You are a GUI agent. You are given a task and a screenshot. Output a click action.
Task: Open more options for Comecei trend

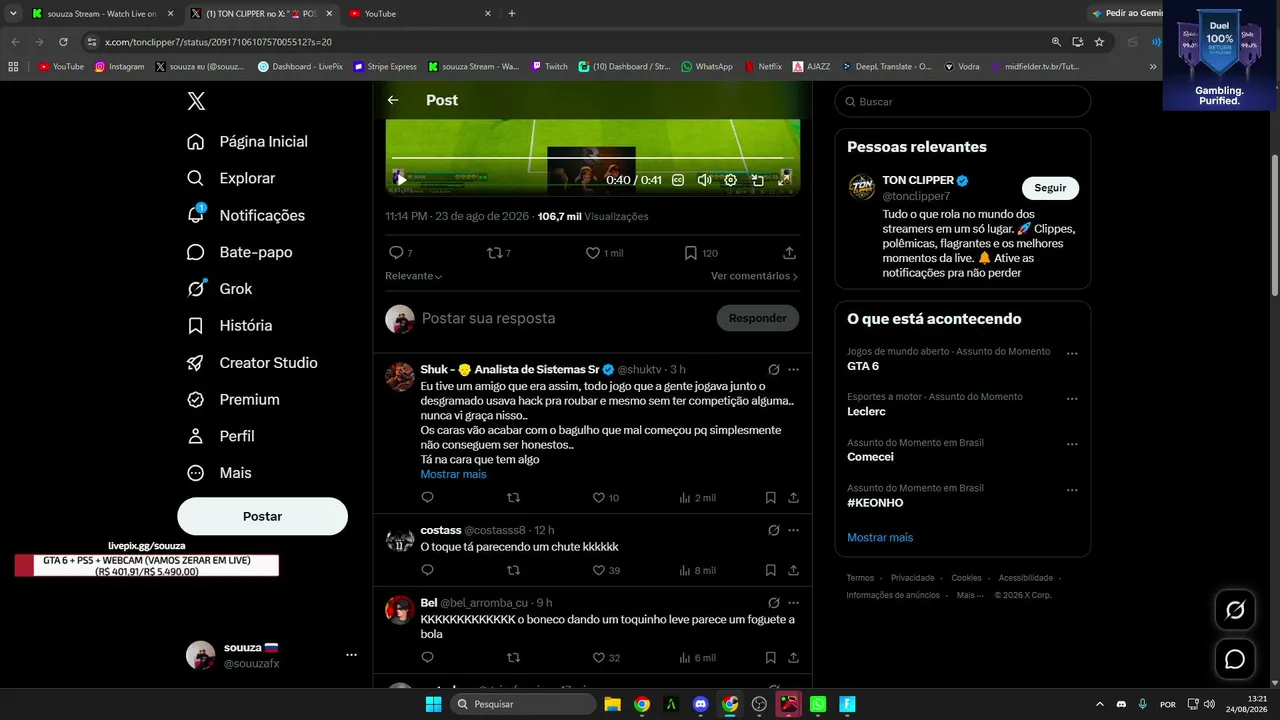tap(1072, 444)
